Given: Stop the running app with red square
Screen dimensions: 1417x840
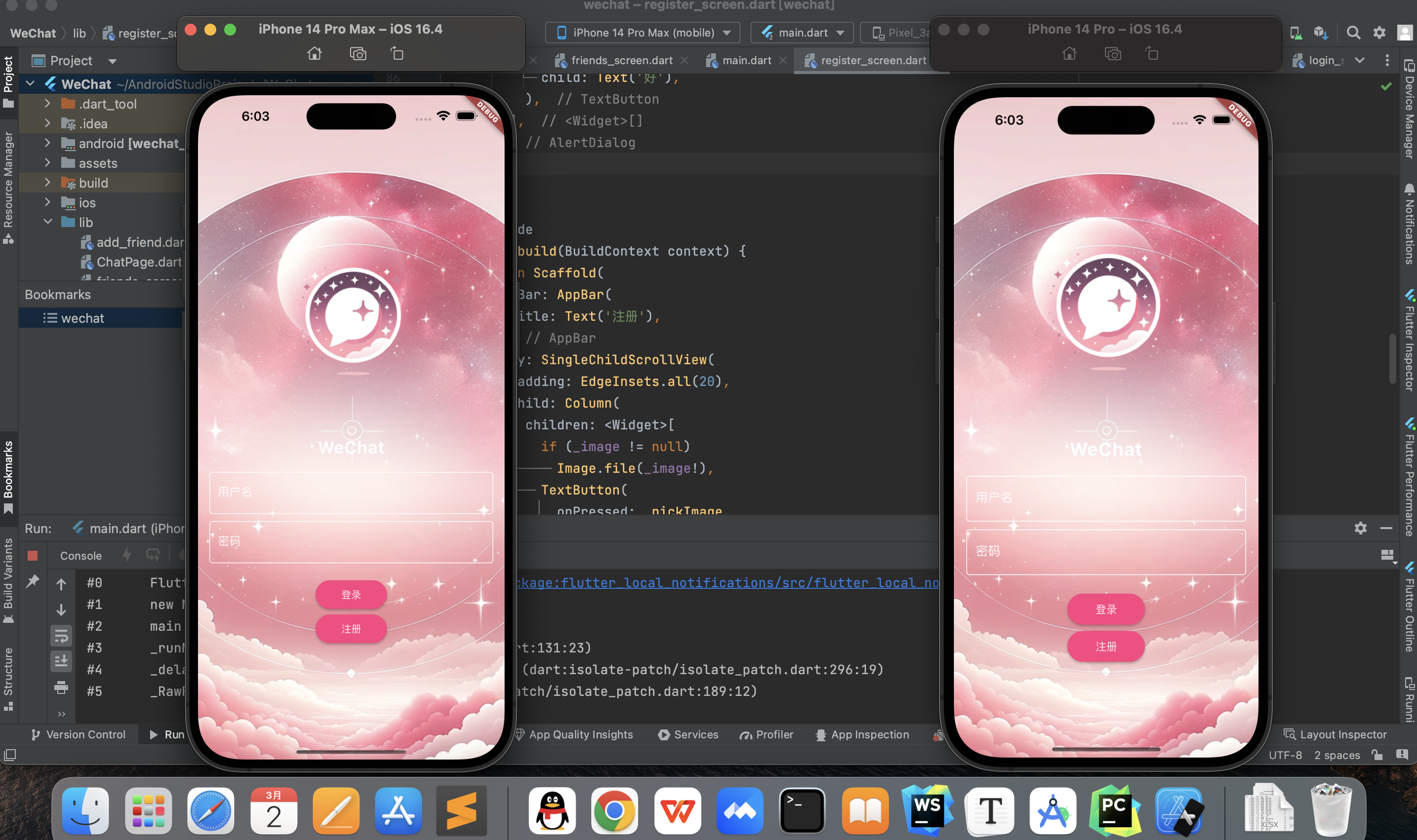Looking at the screenshot, I should [33, 556].
